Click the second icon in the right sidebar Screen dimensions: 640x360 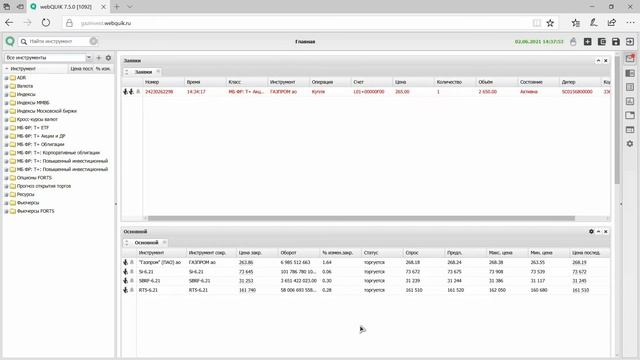[630, 73]
